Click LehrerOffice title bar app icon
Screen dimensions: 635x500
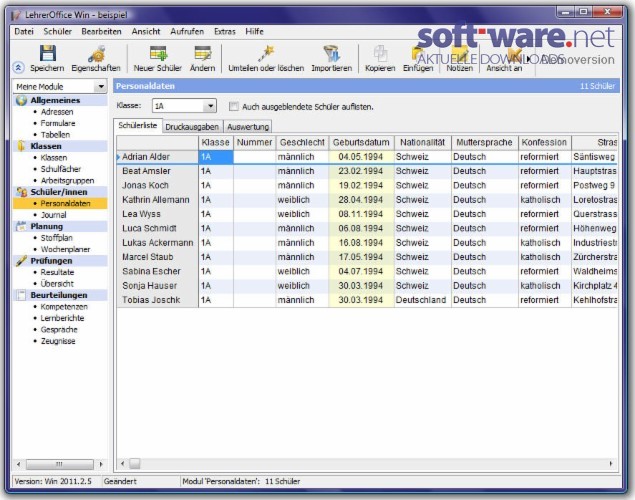(x=16, y=15)
